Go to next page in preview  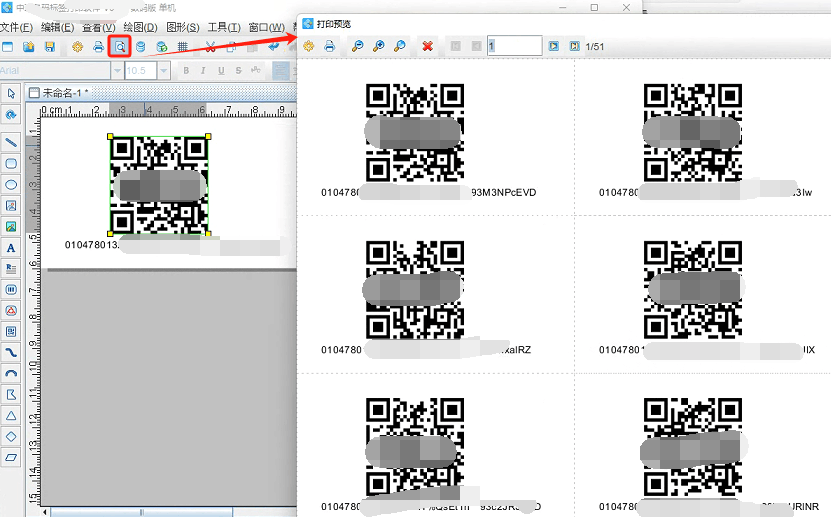click(x=554, y=47)
